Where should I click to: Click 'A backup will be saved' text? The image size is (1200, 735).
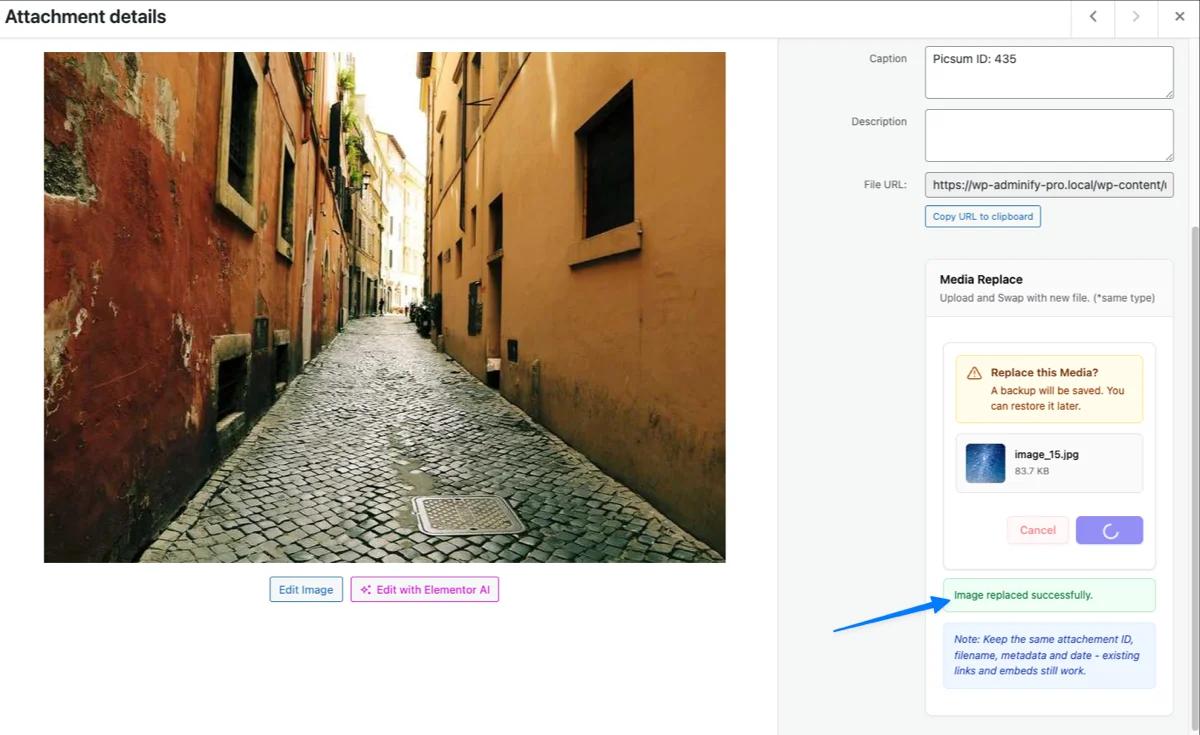1058,399
